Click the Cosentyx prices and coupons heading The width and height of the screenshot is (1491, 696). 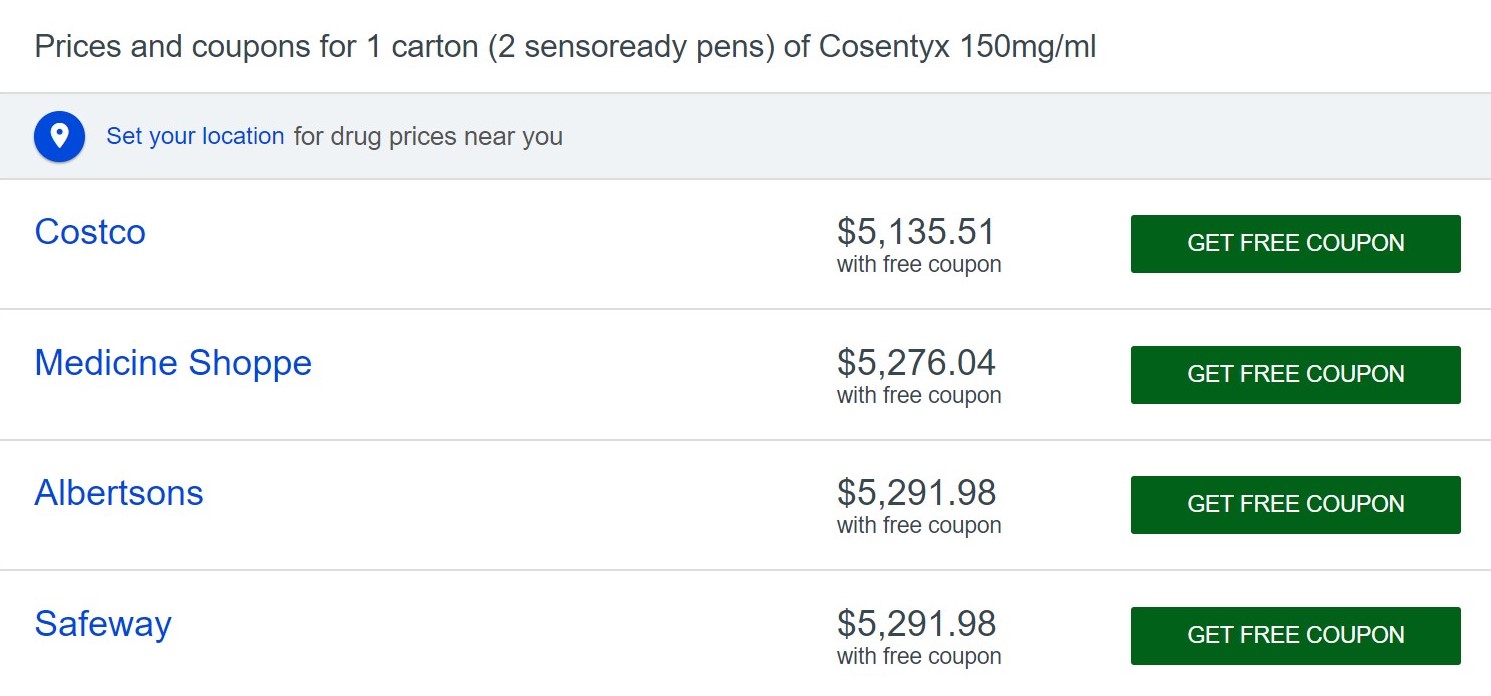coord(565,47)
